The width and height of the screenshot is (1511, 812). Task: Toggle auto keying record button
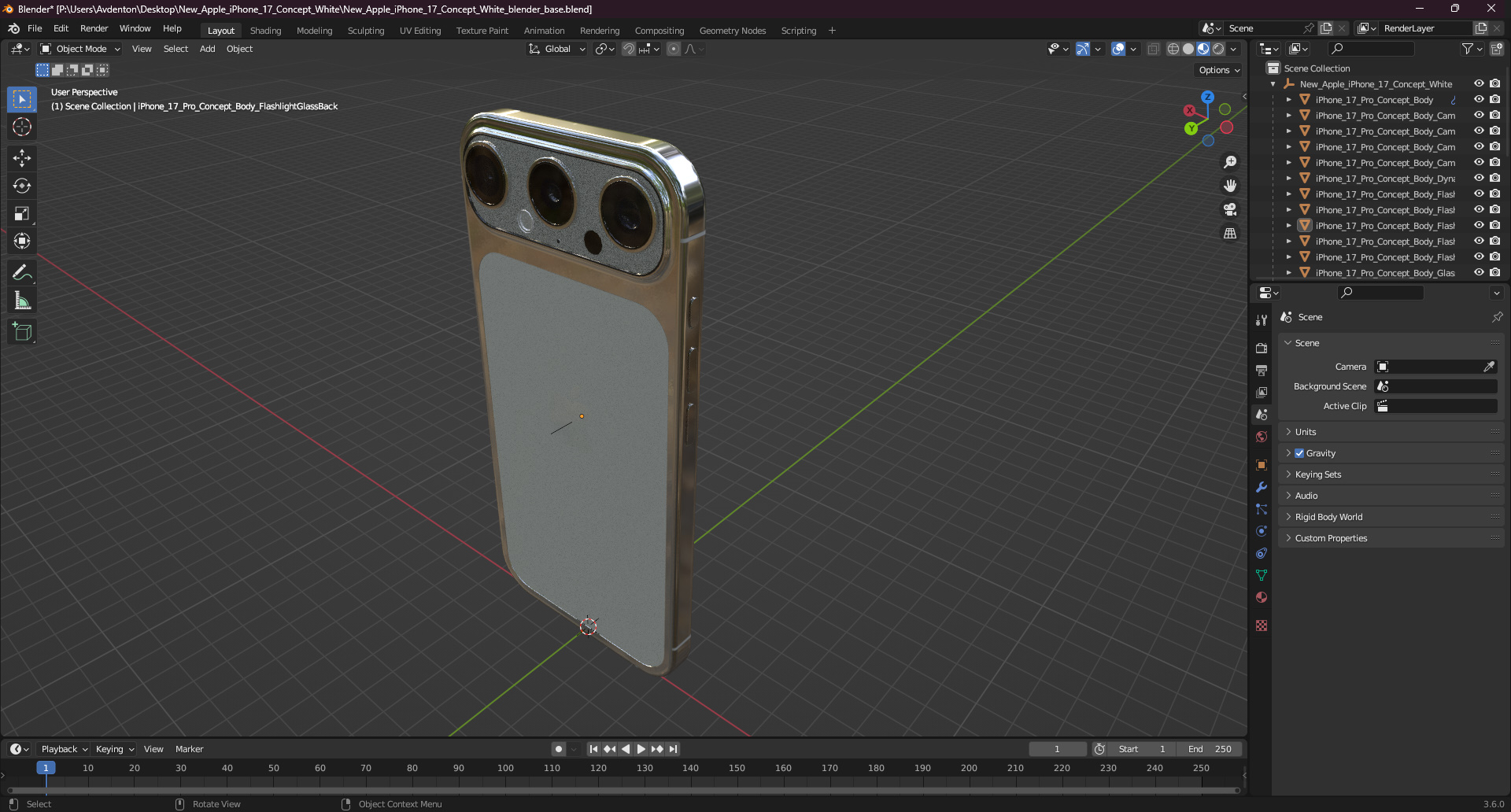tap(558, 749)
